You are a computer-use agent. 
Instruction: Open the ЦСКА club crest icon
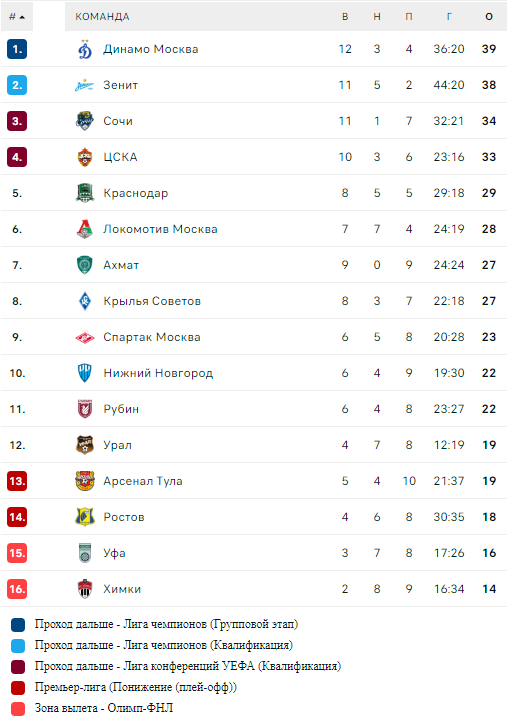click(85, 157)
